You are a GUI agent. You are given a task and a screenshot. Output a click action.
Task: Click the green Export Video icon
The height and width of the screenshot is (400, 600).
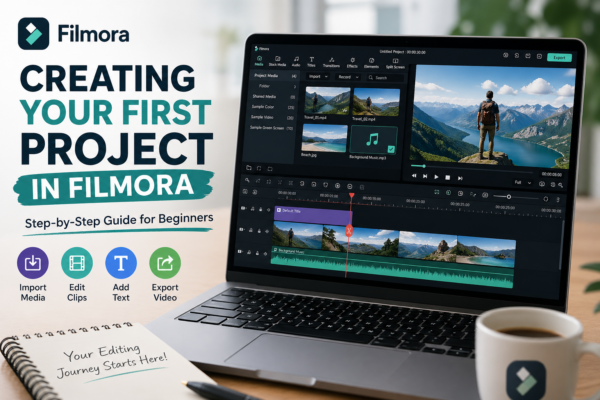(x=165, y=263)
